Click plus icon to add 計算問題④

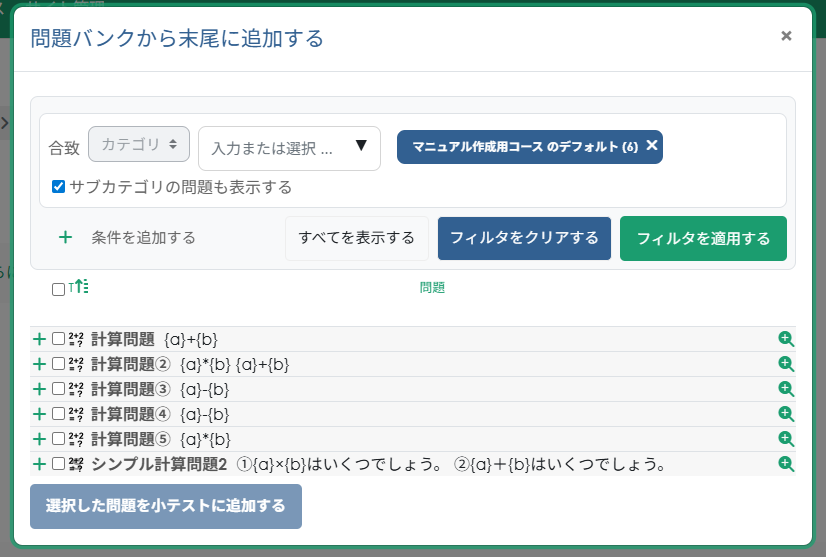(x=39, y=414)
